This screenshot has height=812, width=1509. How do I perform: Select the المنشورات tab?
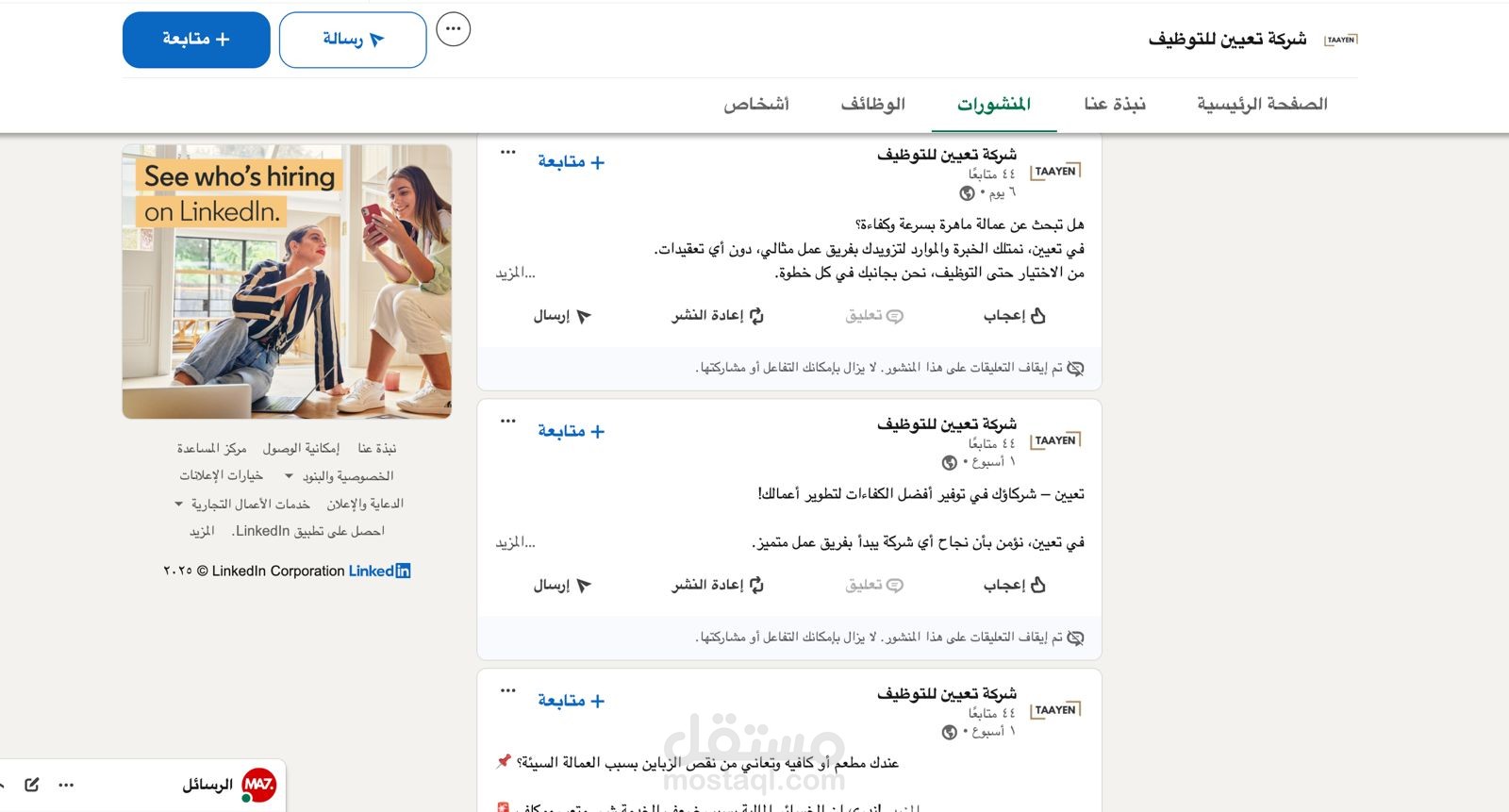[994, 104]
